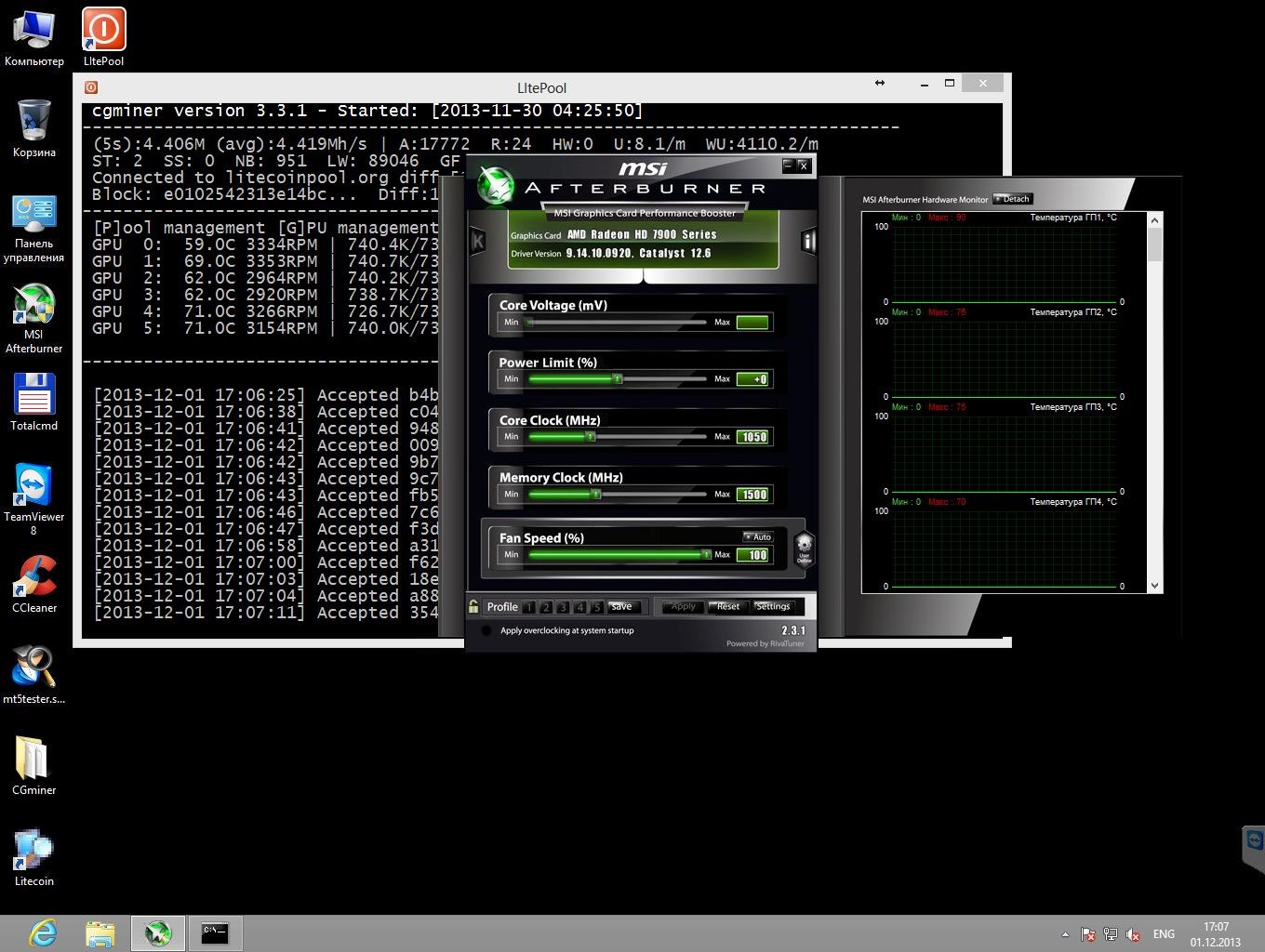Image resolution: width=1265 pixels, height=952 pixels.
Task: Select the Корзина recycle bin icon
Action: pyautogui.click(x=34, y=128)
